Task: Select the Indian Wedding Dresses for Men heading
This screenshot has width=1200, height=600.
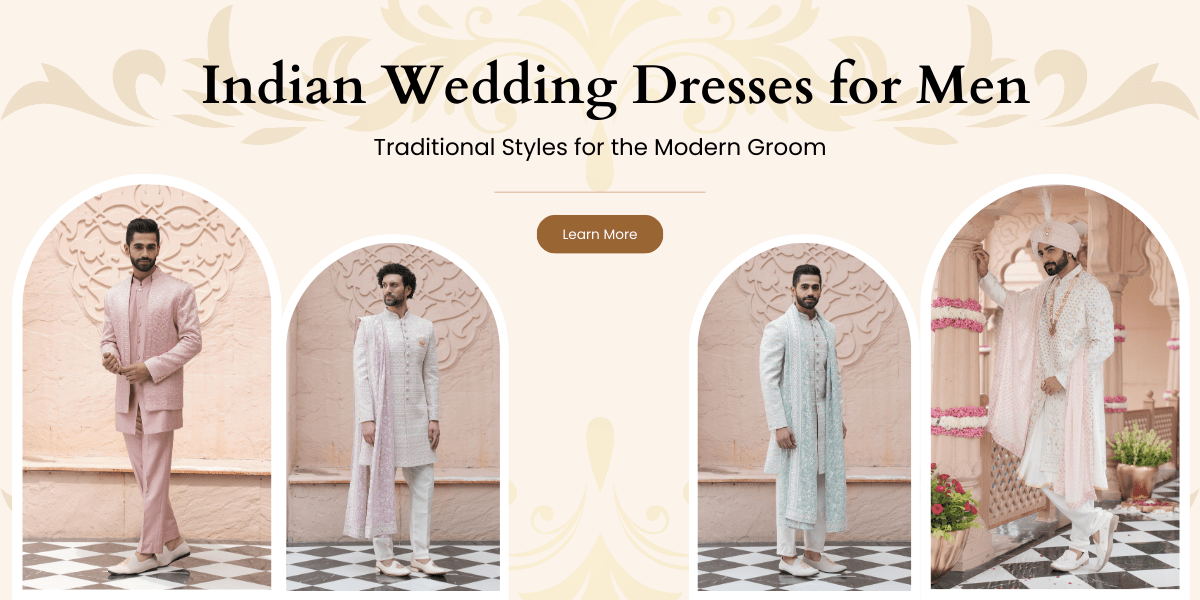Action: 615,87
